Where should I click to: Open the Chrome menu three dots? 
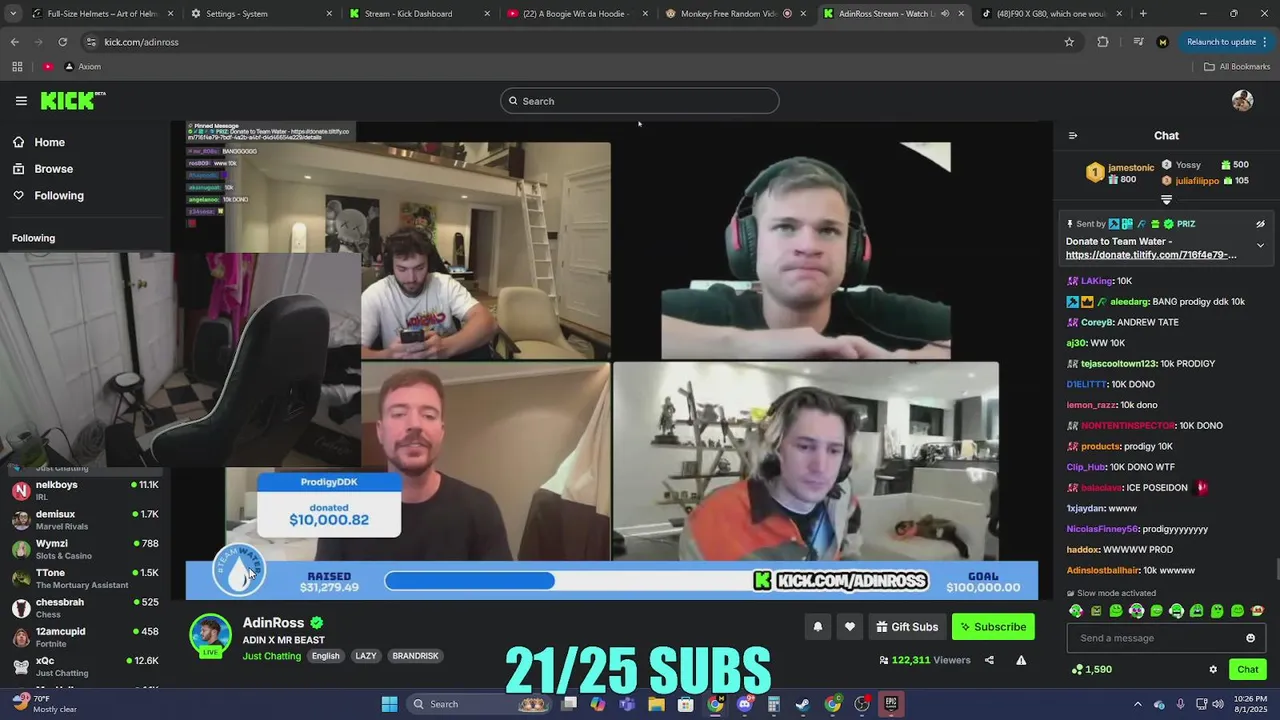pyautogui.click(x=1265, y=42)
